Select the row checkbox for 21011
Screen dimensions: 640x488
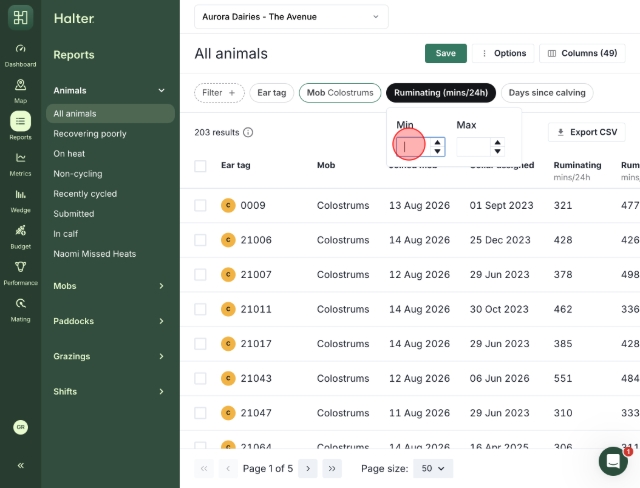coord(200,309)
